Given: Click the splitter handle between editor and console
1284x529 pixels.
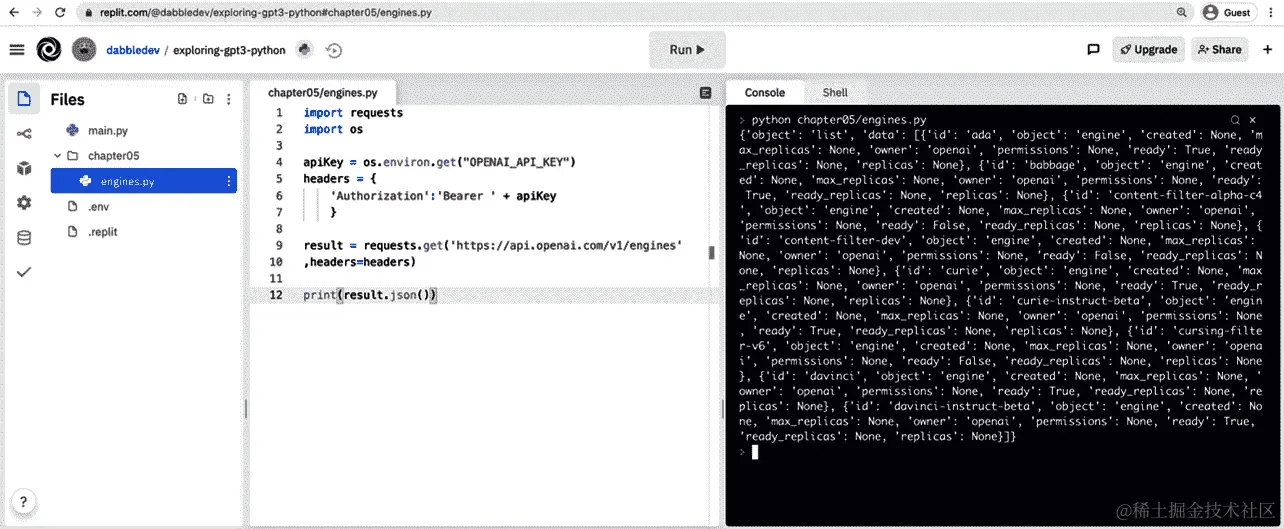Looking at the screenshot, I should pos(722,410).
